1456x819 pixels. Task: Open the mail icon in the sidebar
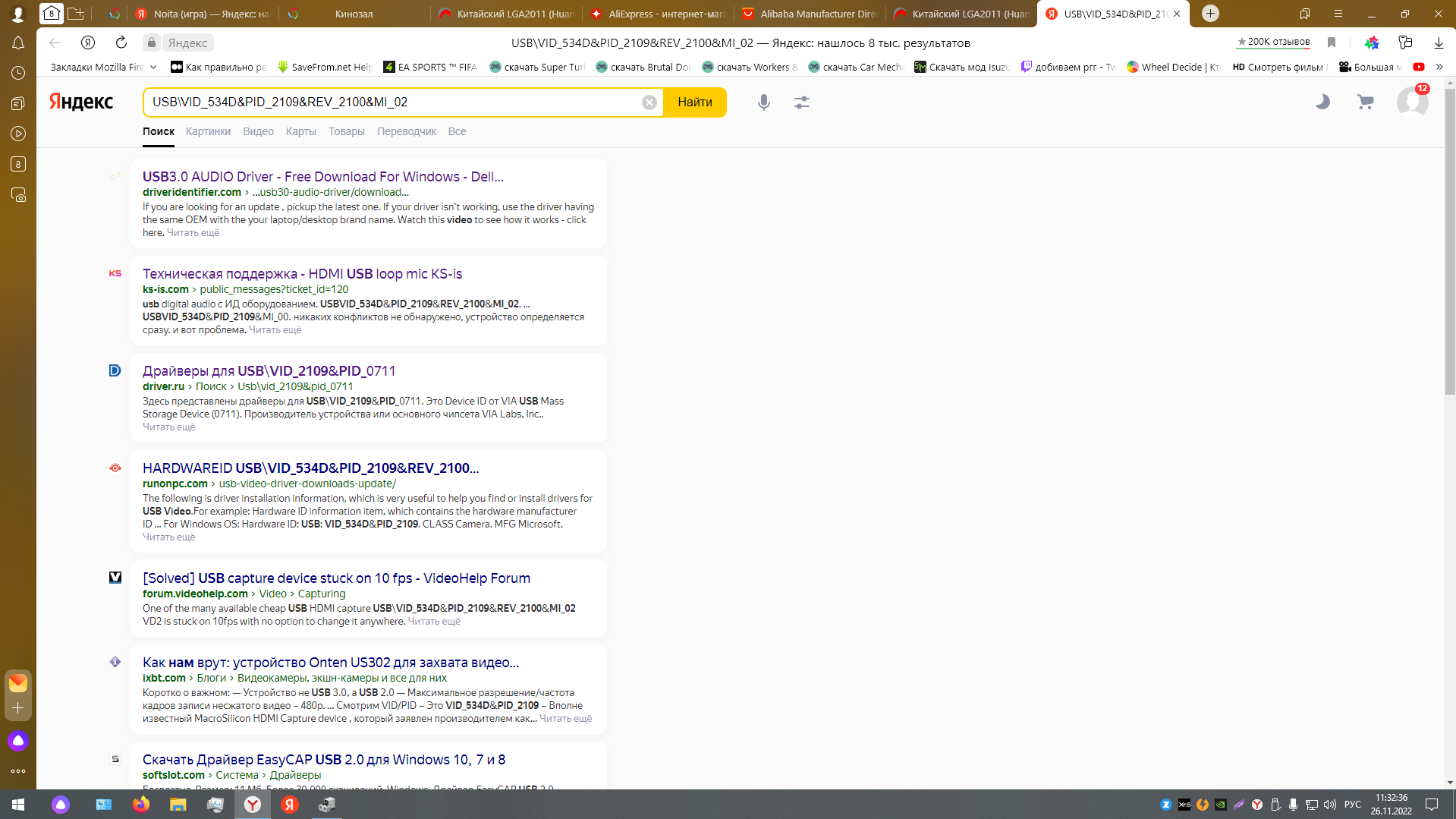tap(18, 683)
